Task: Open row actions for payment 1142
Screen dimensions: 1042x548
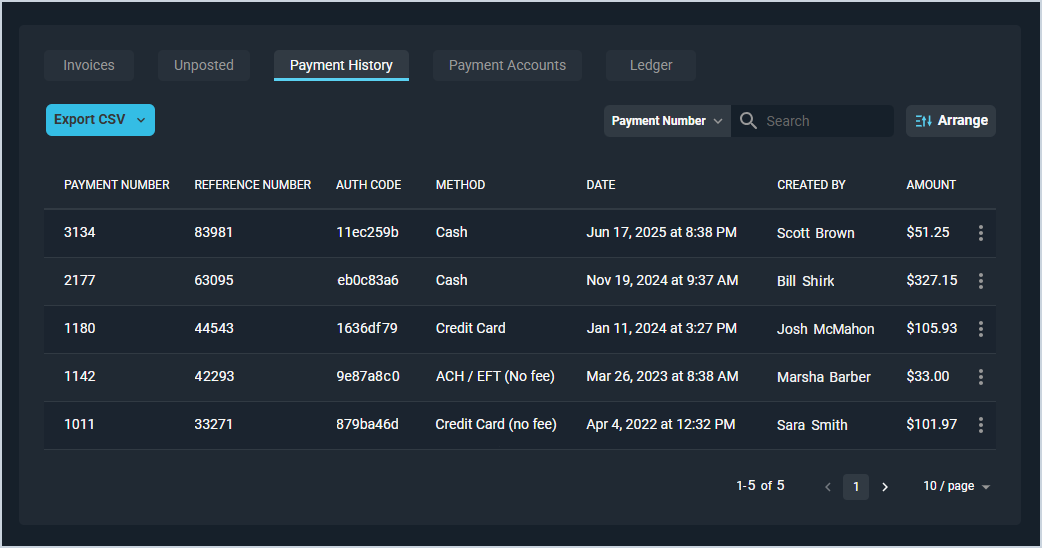Action: (x=980, y=377)
